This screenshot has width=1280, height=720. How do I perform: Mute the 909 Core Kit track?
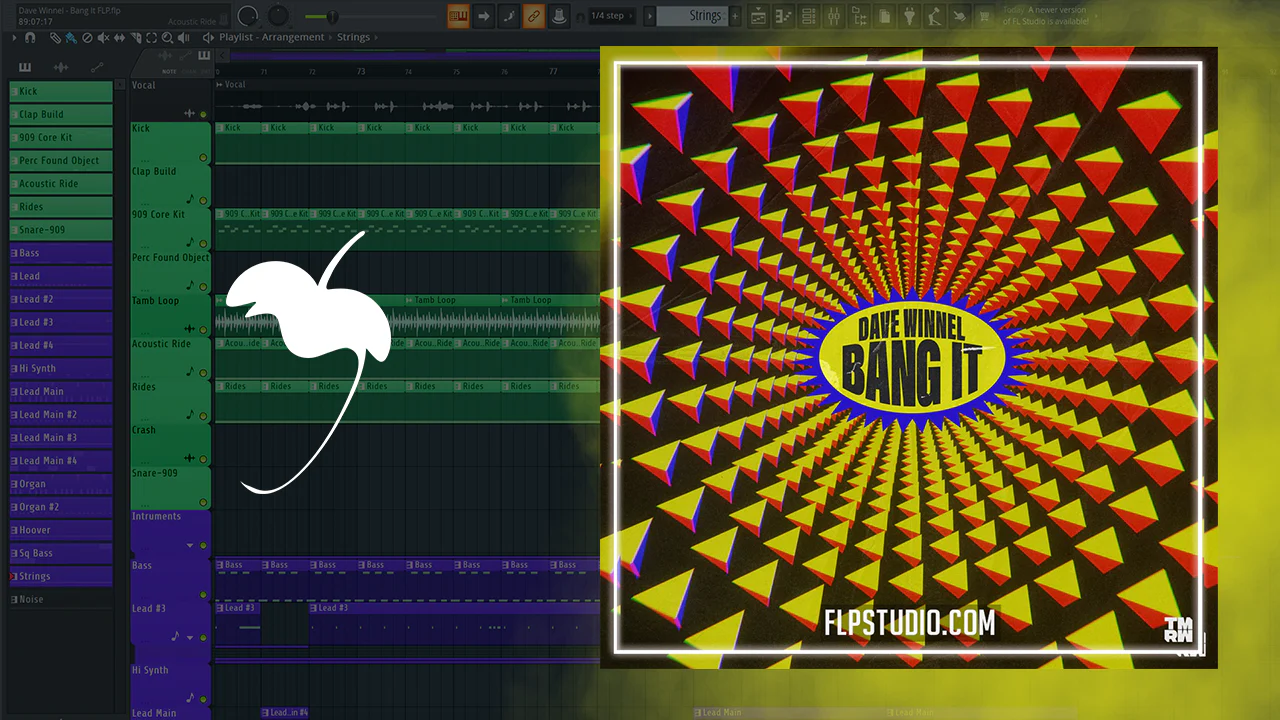click(203, 243)
